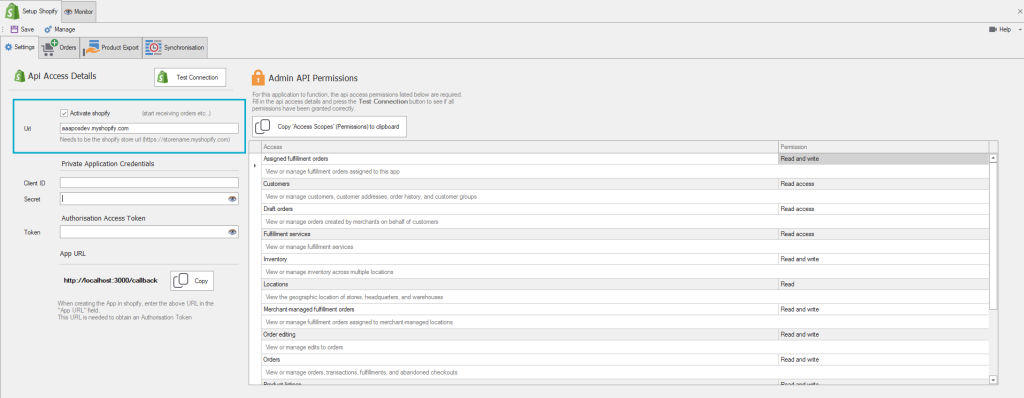1024x398 pixels.
Task: Click the eye icon on Monitor tab
Action: pos(69,12)
